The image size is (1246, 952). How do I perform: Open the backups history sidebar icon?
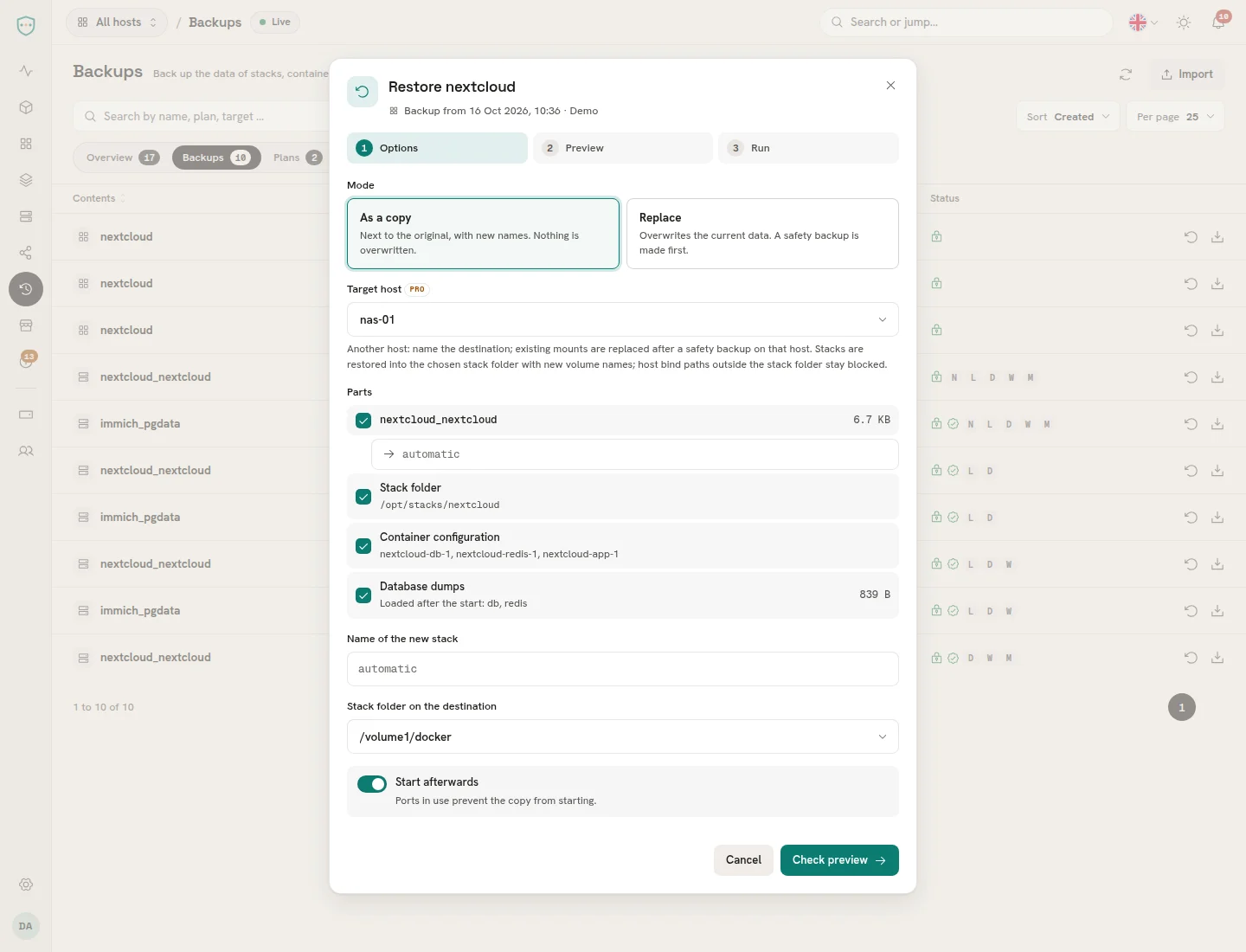pyautogui.click(x=26, y=289)
